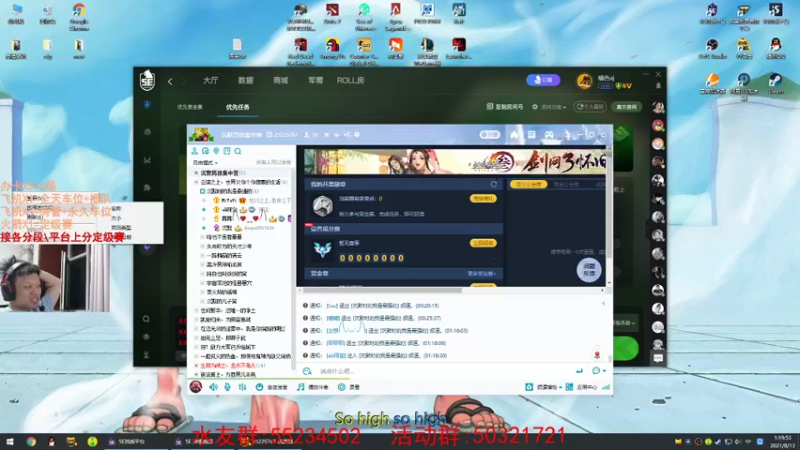Expand the last visible channel row
The height and width of the screenshot is (450, 800).
coord(196,374)
